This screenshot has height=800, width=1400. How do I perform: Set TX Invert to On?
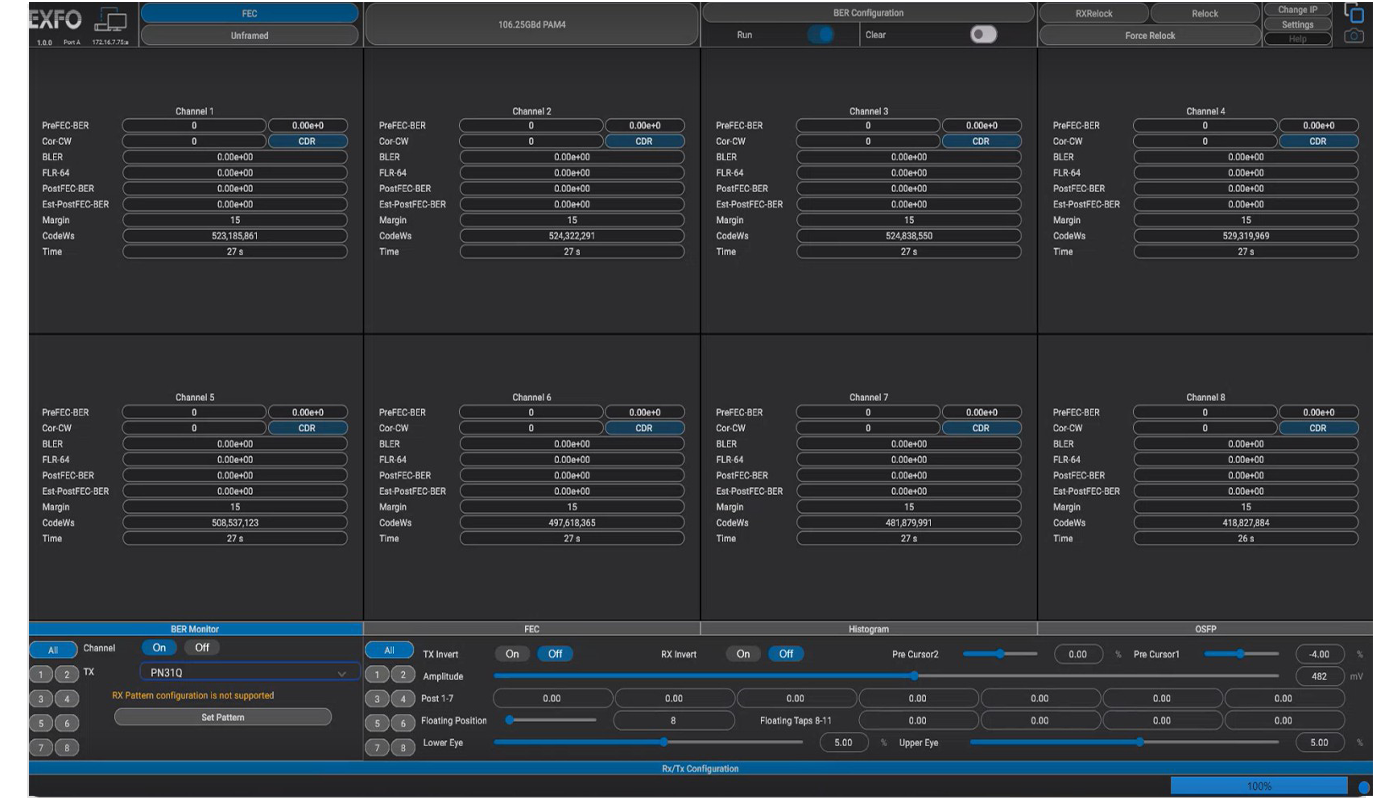click(512, 654)
